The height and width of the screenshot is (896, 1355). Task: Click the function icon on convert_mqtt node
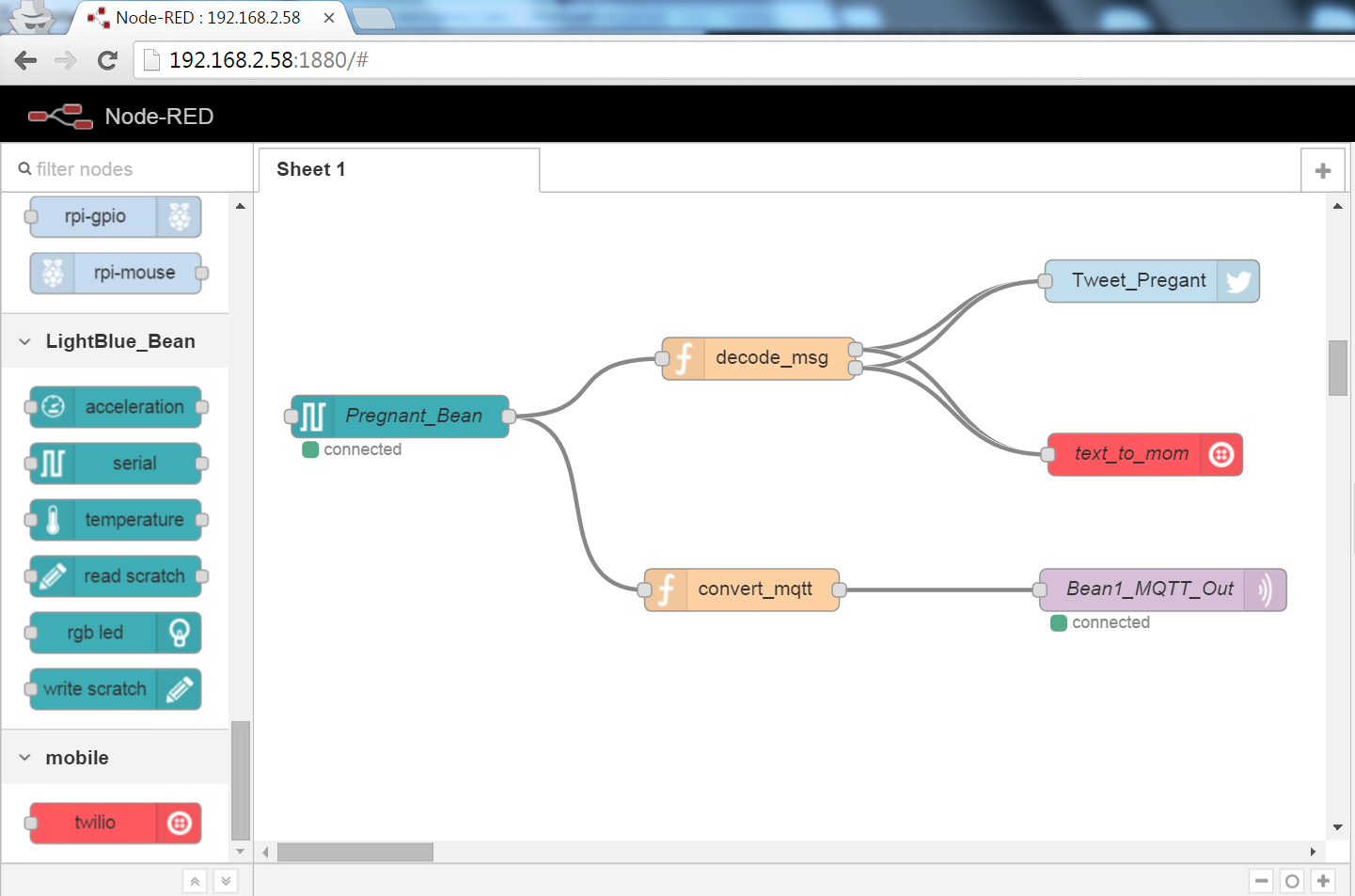(x=666, y=589)
